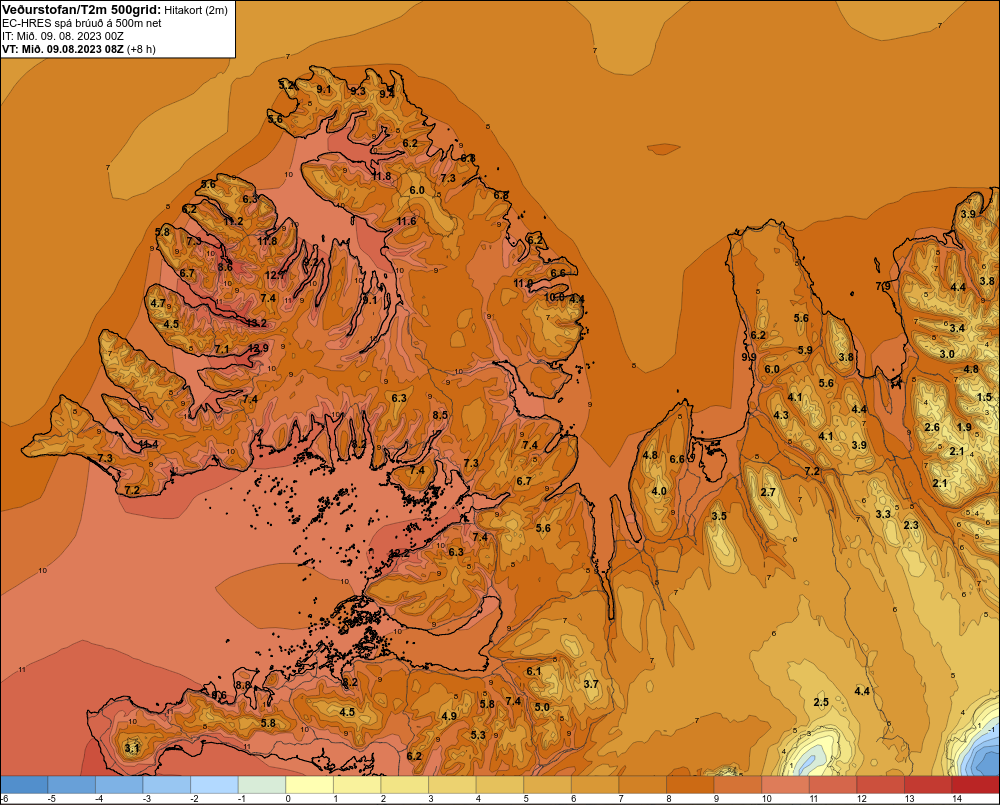
Task: Click the '11.0' temperature value
Action: pyautogui.click(x=523, y=283)
